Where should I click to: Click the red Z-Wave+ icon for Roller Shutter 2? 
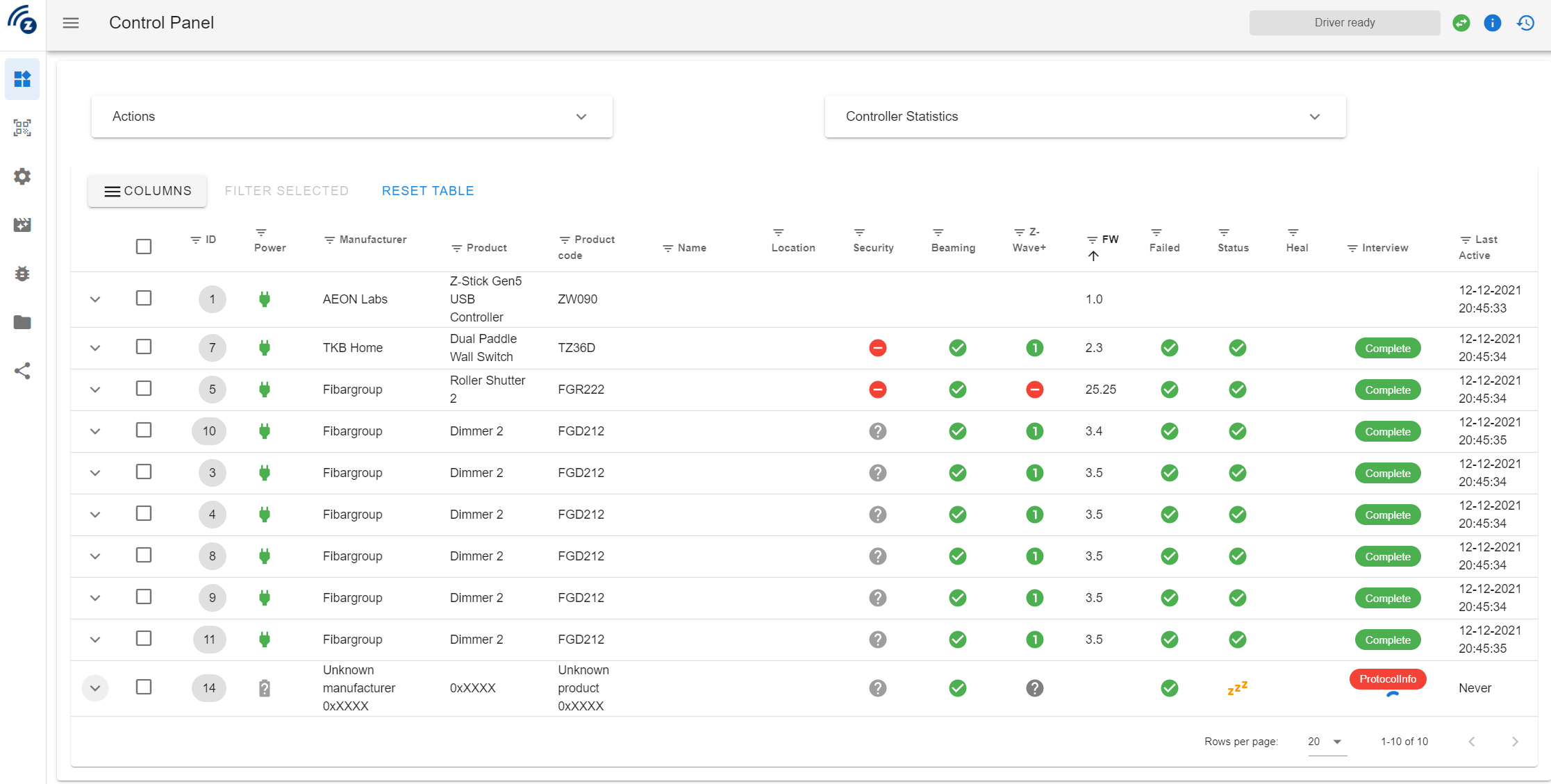coord(1034,390)
